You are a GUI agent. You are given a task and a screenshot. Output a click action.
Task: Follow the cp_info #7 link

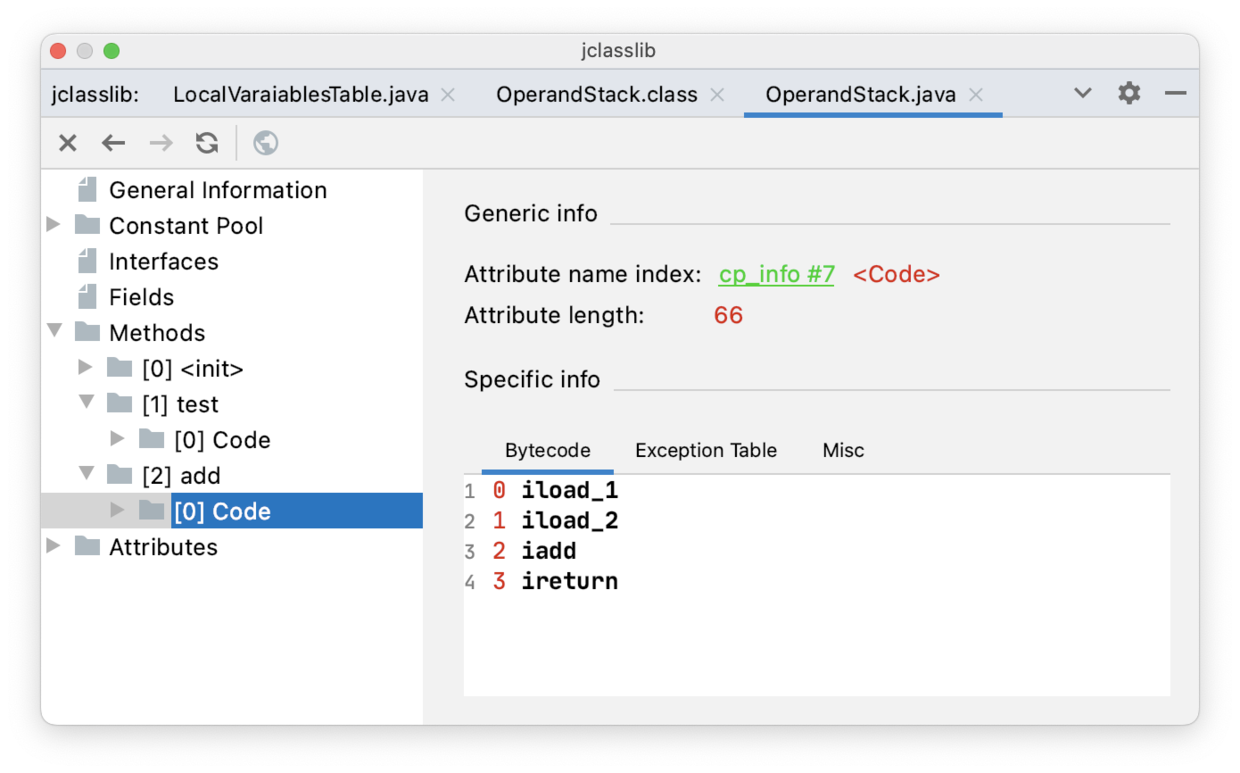pos(776,275)
